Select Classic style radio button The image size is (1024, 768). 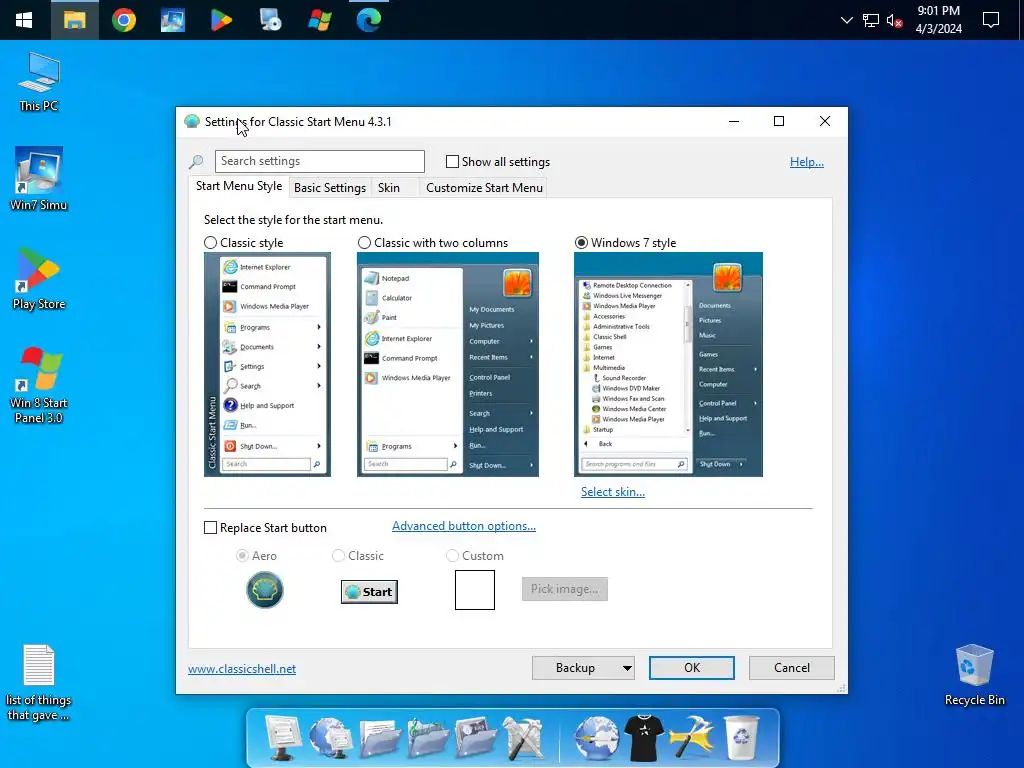pos(210,243)
